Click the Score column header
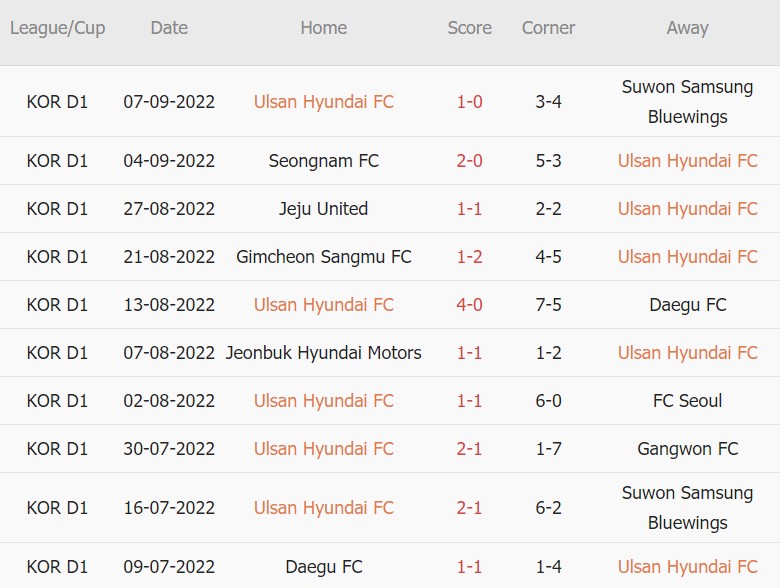This screenshot has width=780, height=588. coord(469,28)
